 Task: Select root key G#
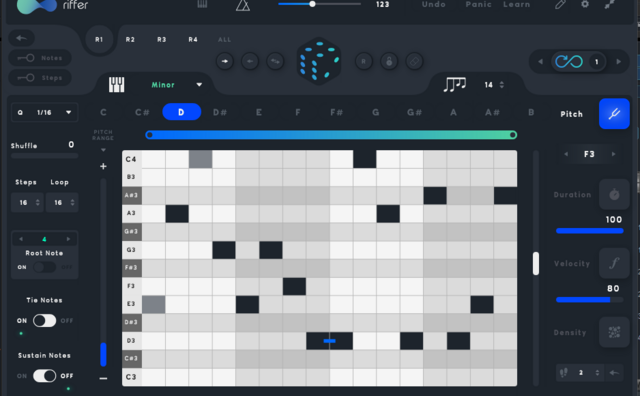[x=414, y=112]
